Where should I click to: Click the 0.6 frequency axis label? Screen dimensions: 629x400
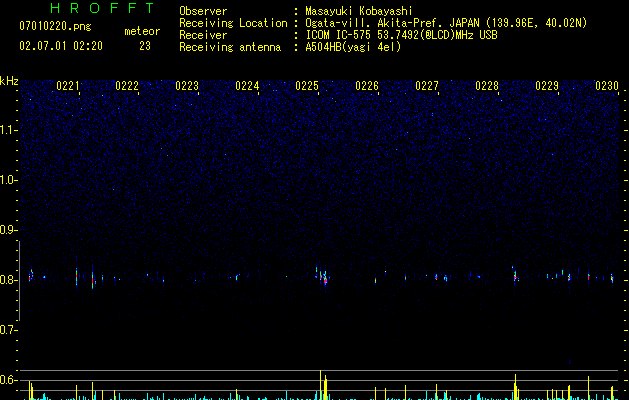(x=8, y=380)
